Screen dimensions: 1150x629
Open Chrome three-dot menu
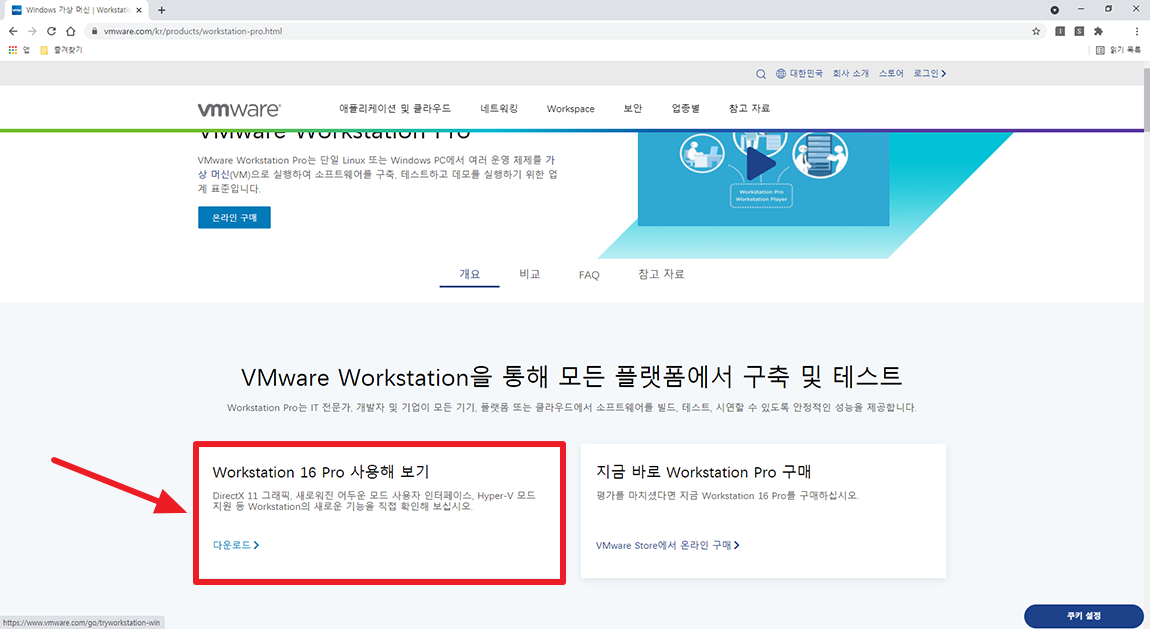(1137, 31)
